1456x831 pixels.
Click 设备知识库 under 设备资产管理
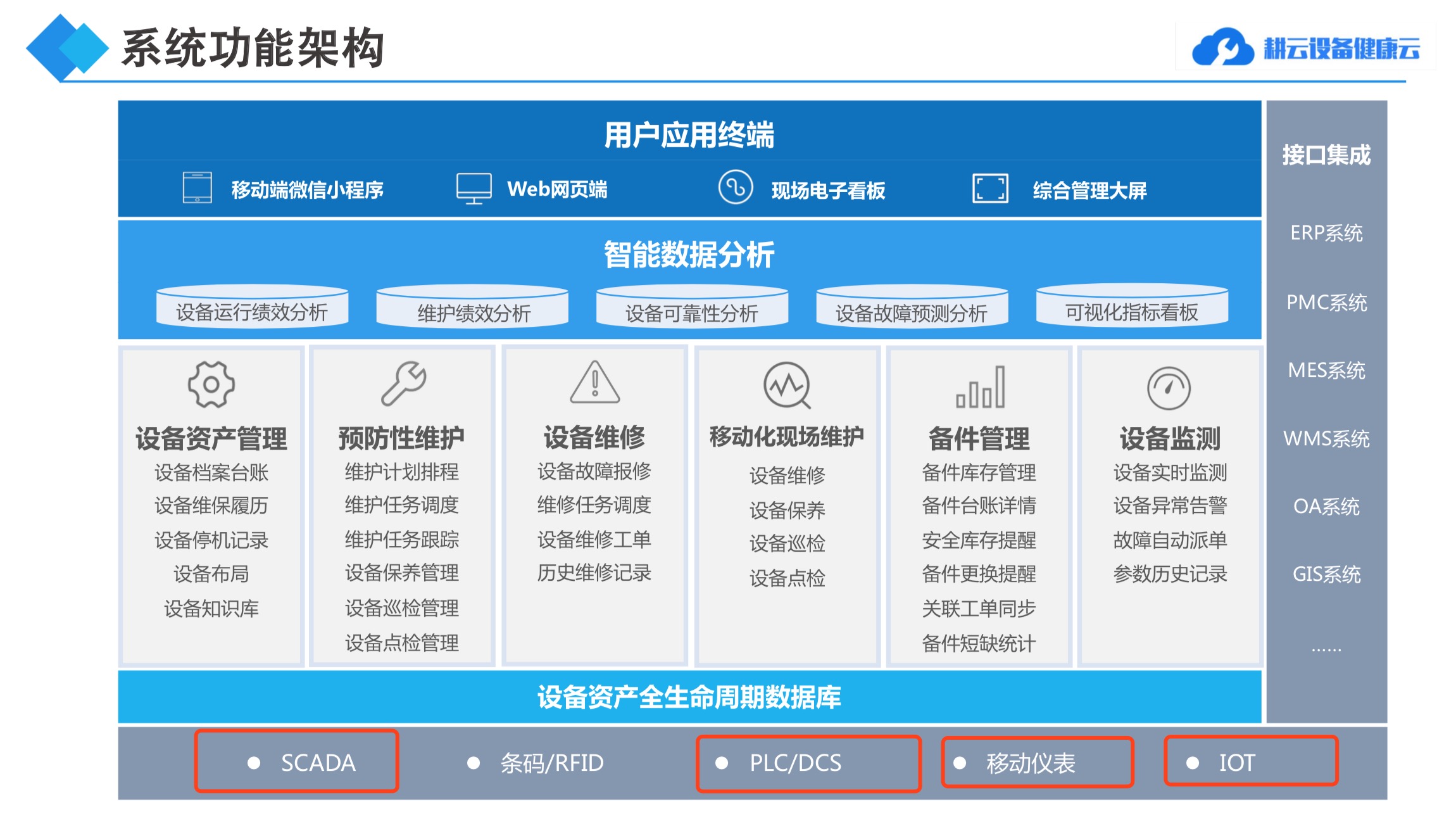tap(211, 609)
